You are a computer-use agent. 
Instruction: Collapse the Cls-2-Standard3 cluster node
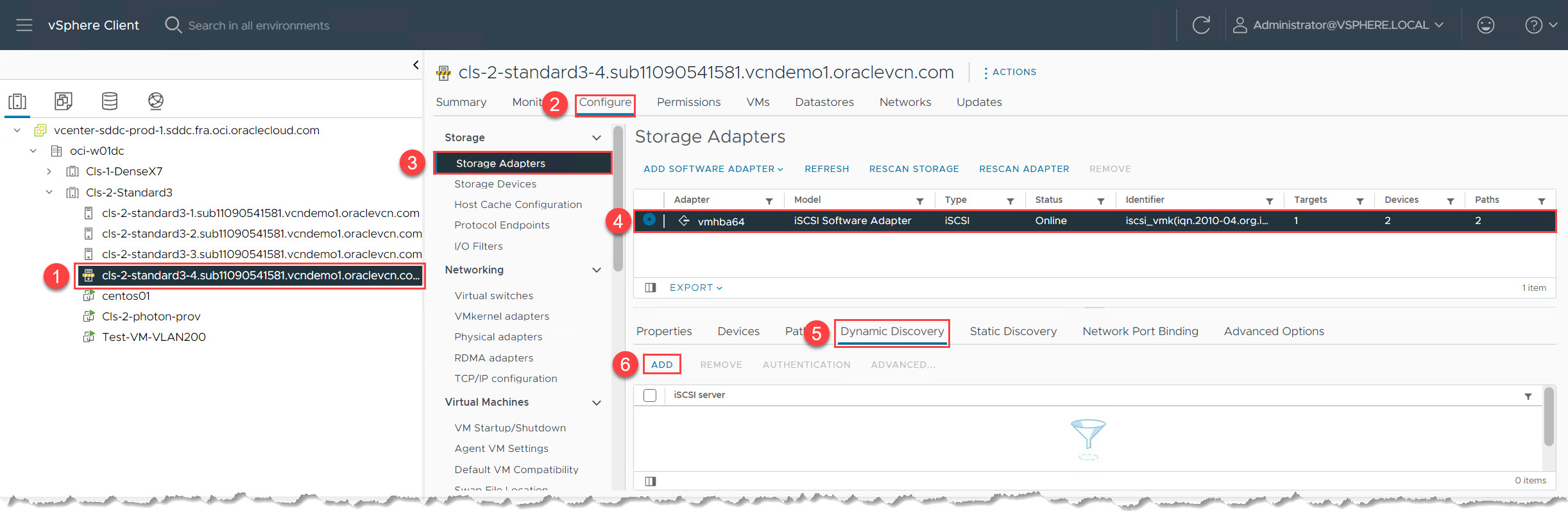[x=49, y=192]
